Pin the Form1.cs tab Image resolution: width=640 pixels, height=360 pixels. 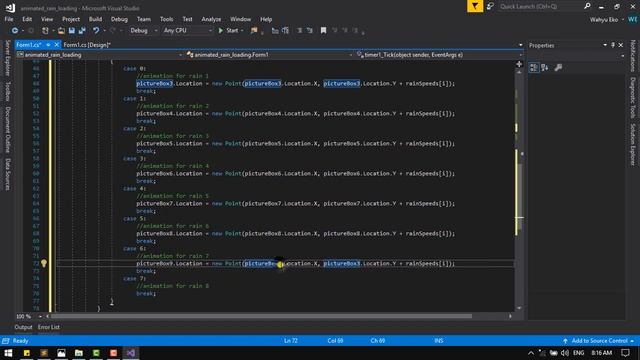[x=48, y=45]
